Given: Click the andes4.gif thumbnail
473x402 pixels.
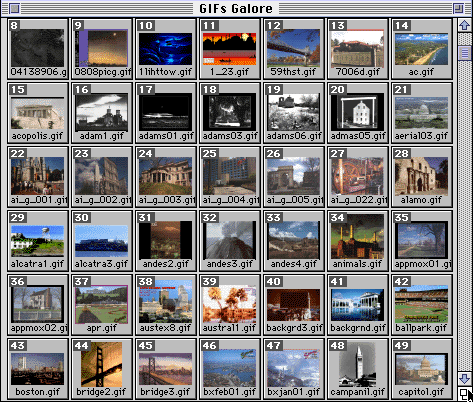Looking at the screenshot, I should coord(294,241).
